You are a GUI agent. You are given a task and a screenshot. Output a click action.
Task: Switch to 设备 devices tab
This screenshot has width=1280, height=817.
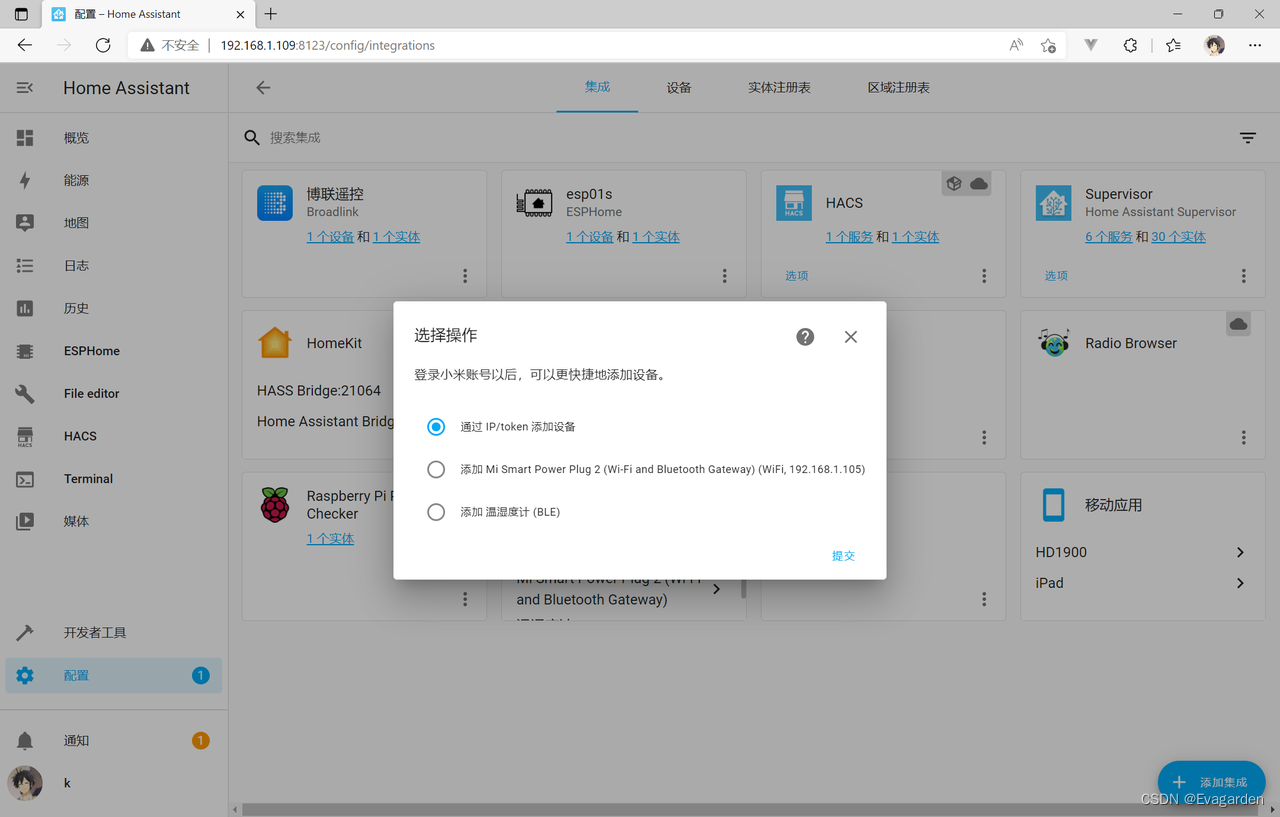pos(679,87)
